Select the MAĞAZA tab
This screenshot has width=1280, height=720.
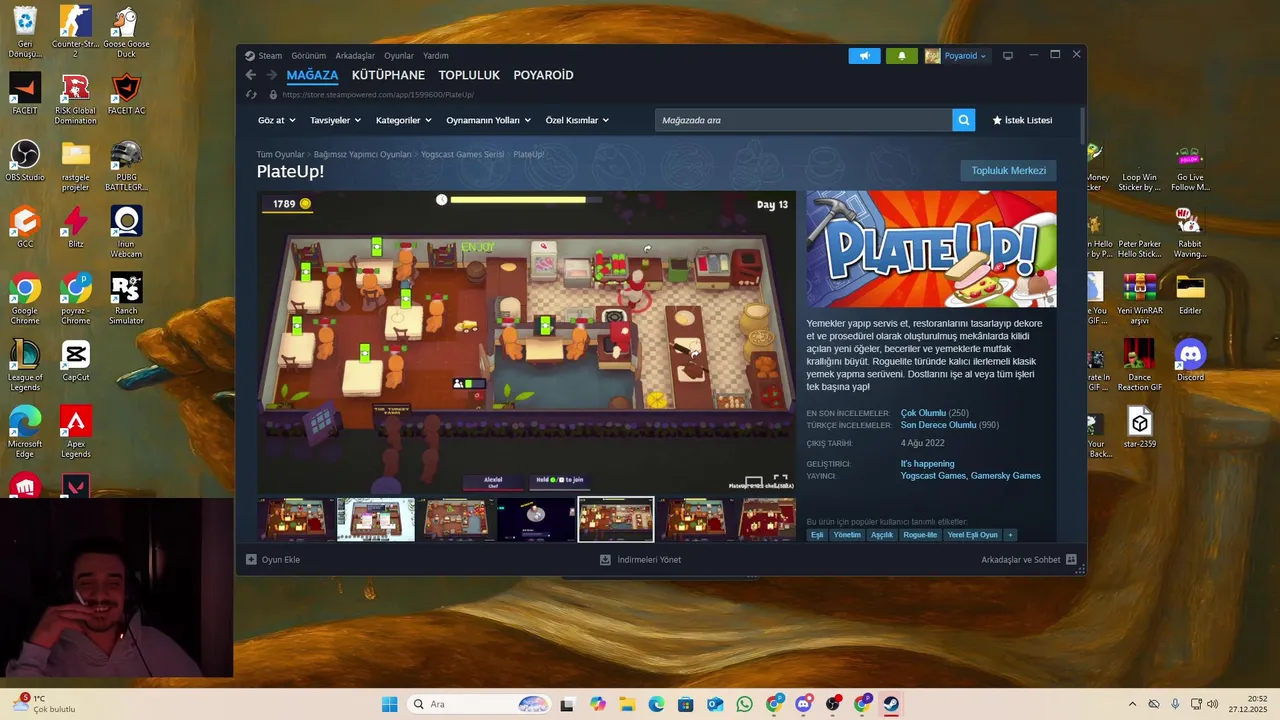tap(312, 75)
